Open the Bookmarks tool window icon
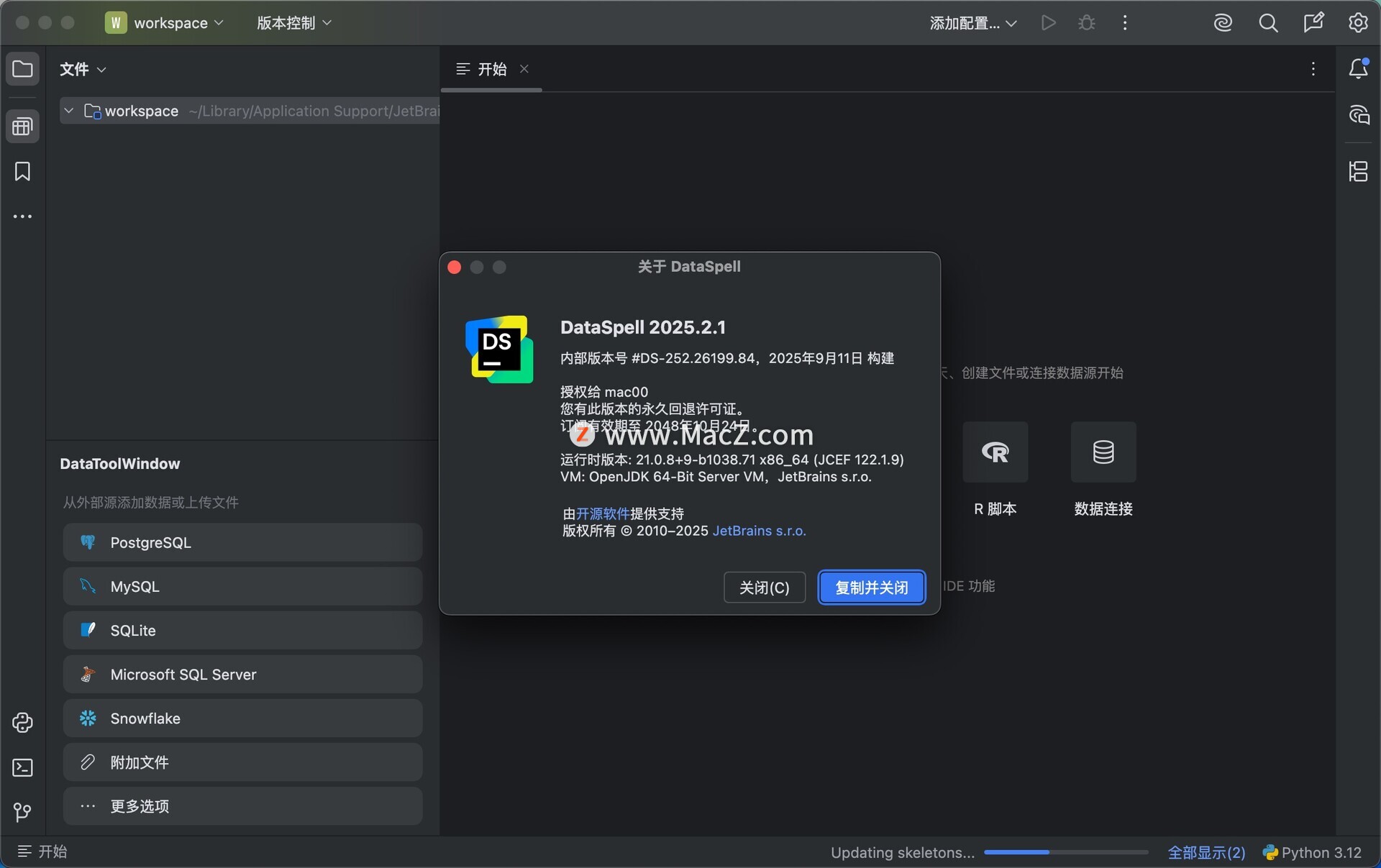The width and height of the screenshot is (1381, 868). [x=22, y=171]
